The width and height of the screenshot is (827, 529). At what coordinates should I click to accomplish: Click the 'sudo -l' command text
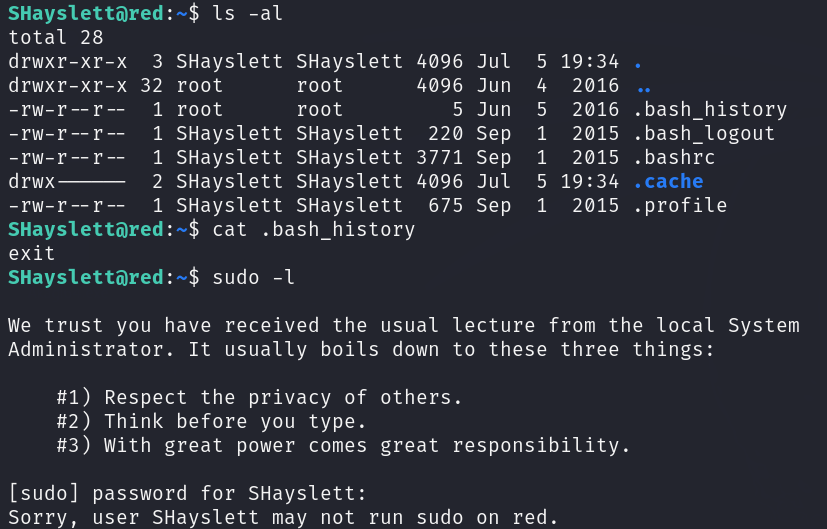[x=253, y=277]
